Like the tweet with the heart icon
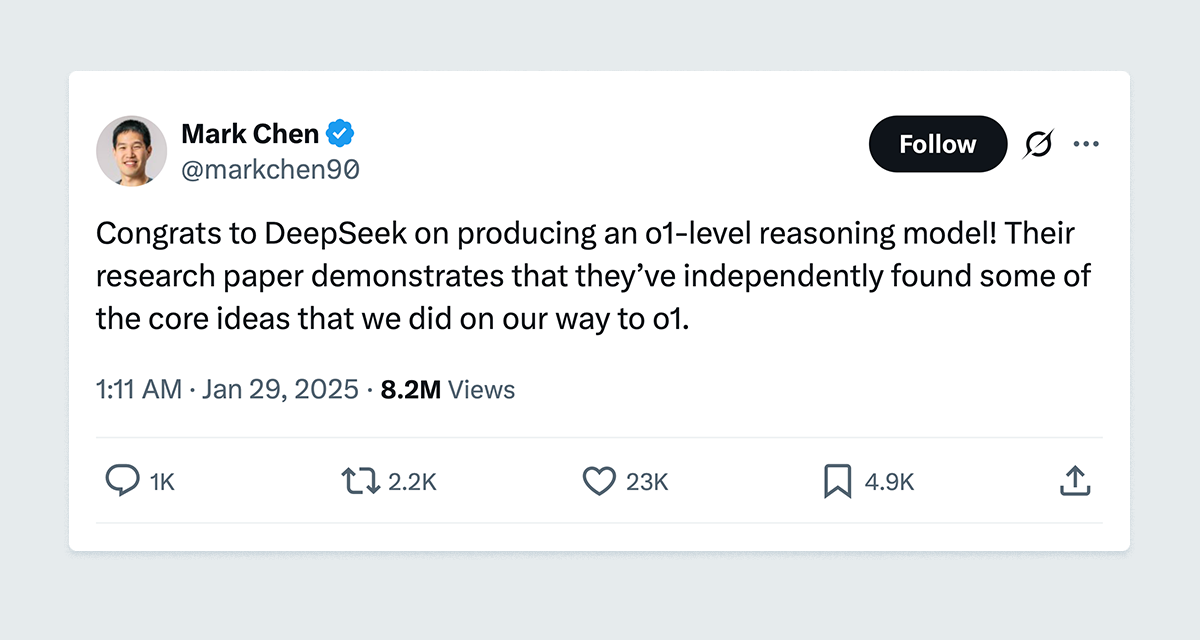This screenshot has width=1200, height=640. pos(598,481)
